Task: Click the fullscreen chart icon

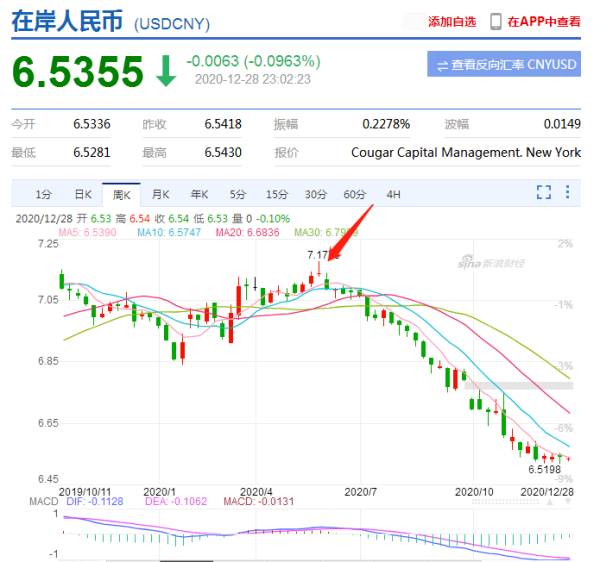Action: 543,192
